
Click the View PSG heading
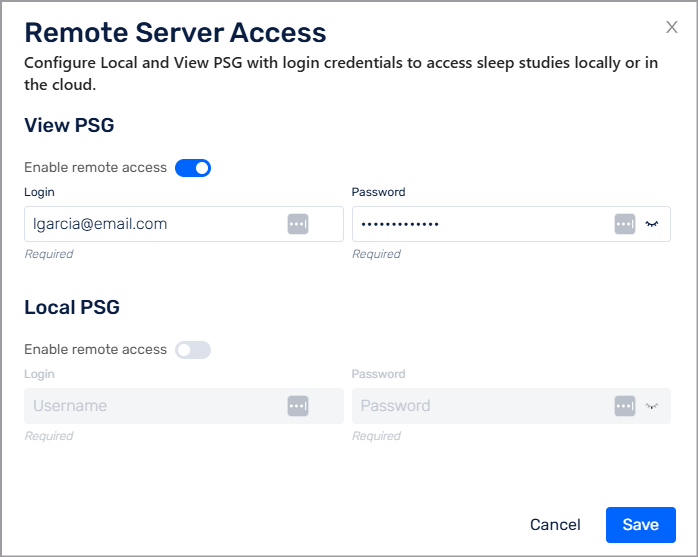coord(69,125)
